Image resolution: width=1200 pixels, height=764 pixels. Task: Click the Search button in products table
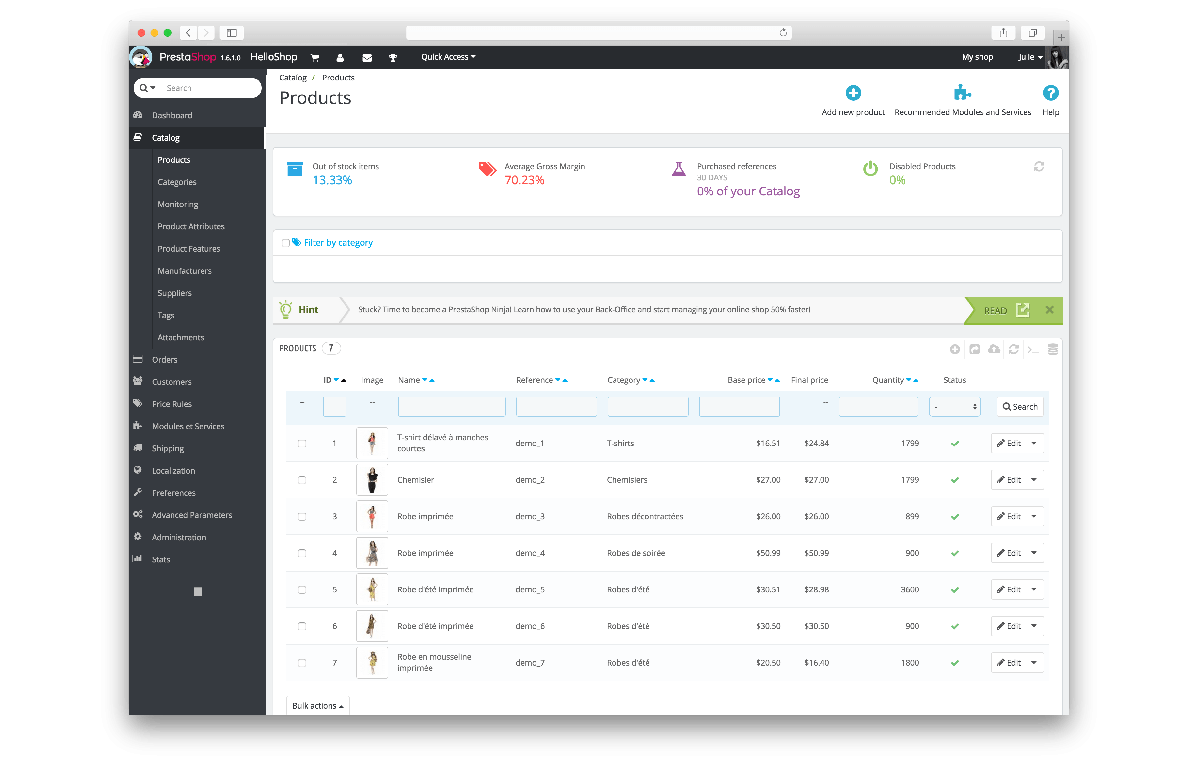tap(1020, 407)
